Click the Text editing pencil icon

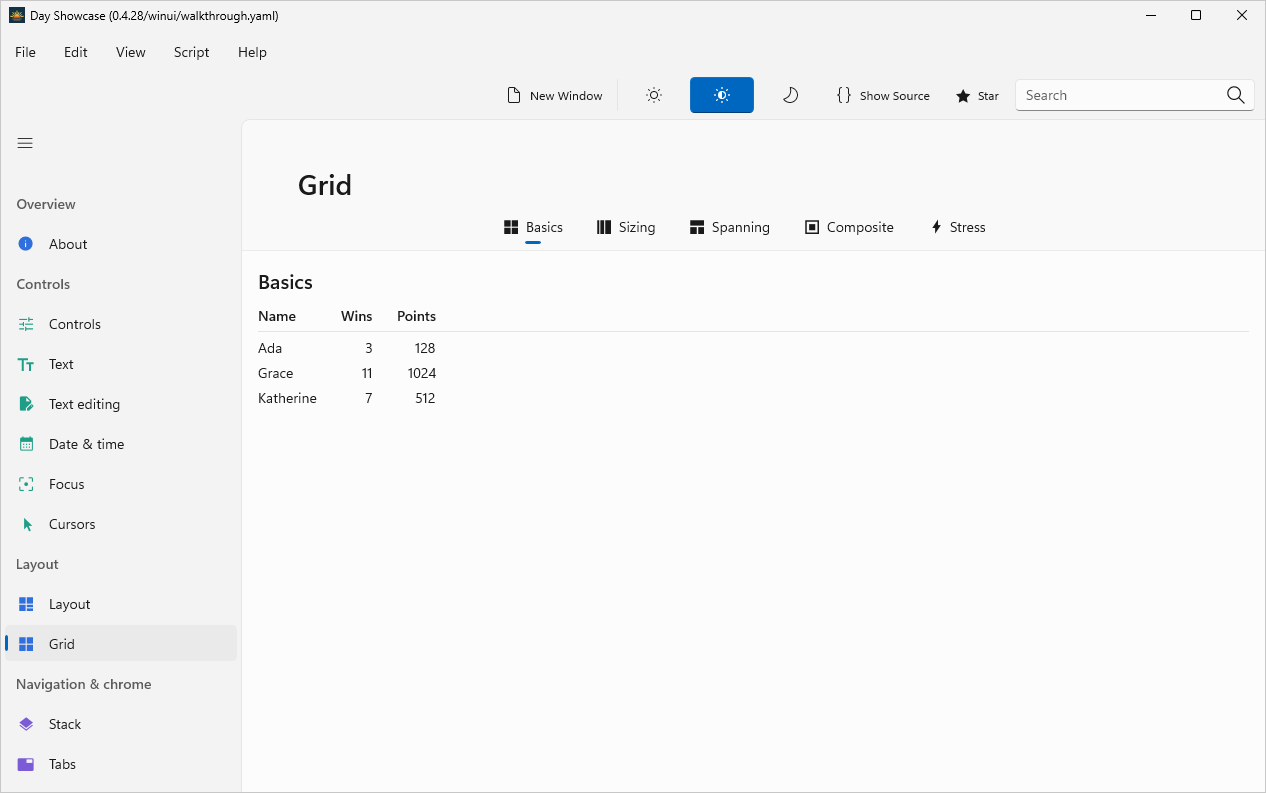click(x=26, y=404)
